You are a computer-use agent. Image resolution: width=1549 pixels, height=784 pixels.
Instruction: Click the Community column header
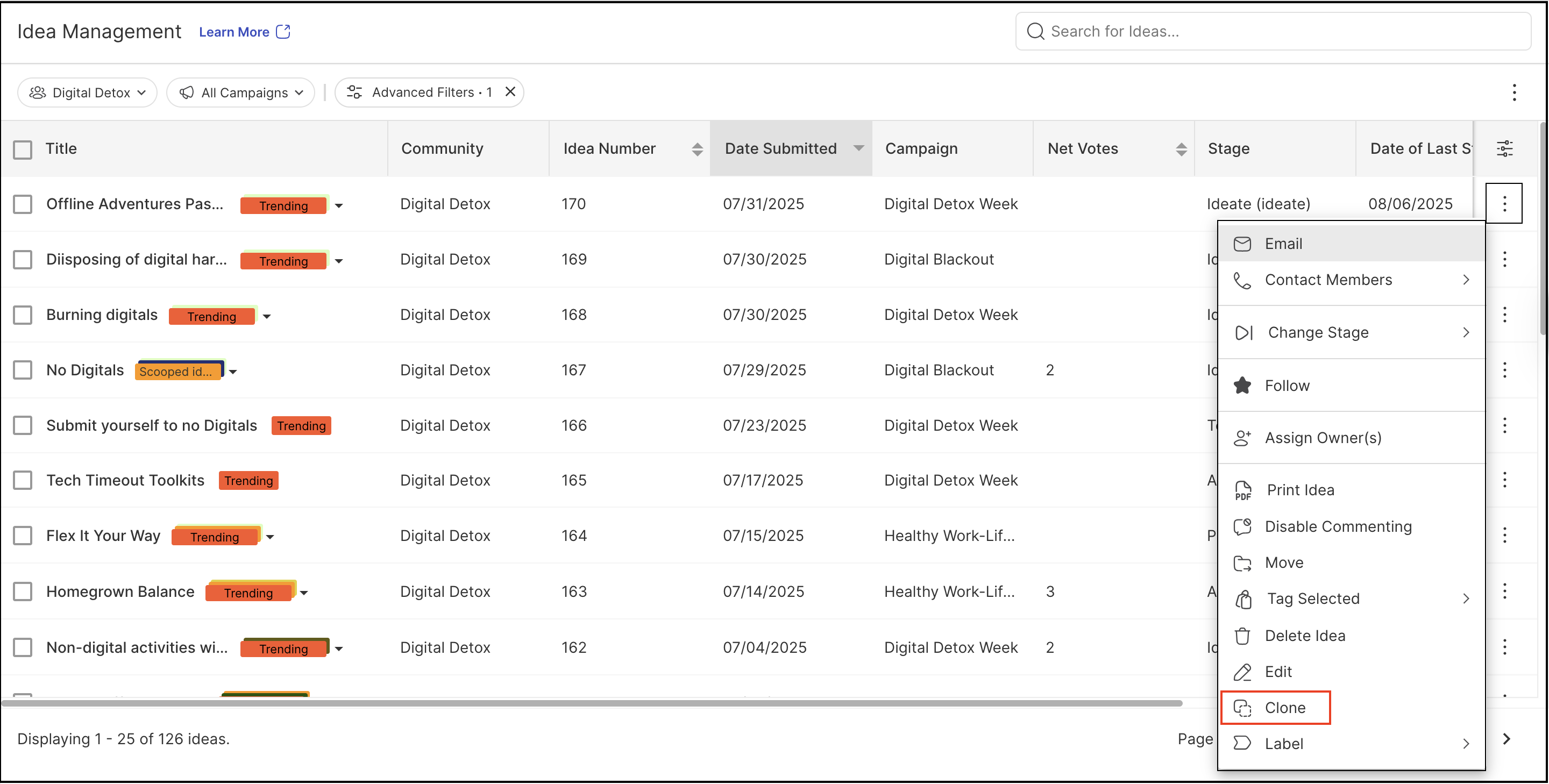click(442, 148)
